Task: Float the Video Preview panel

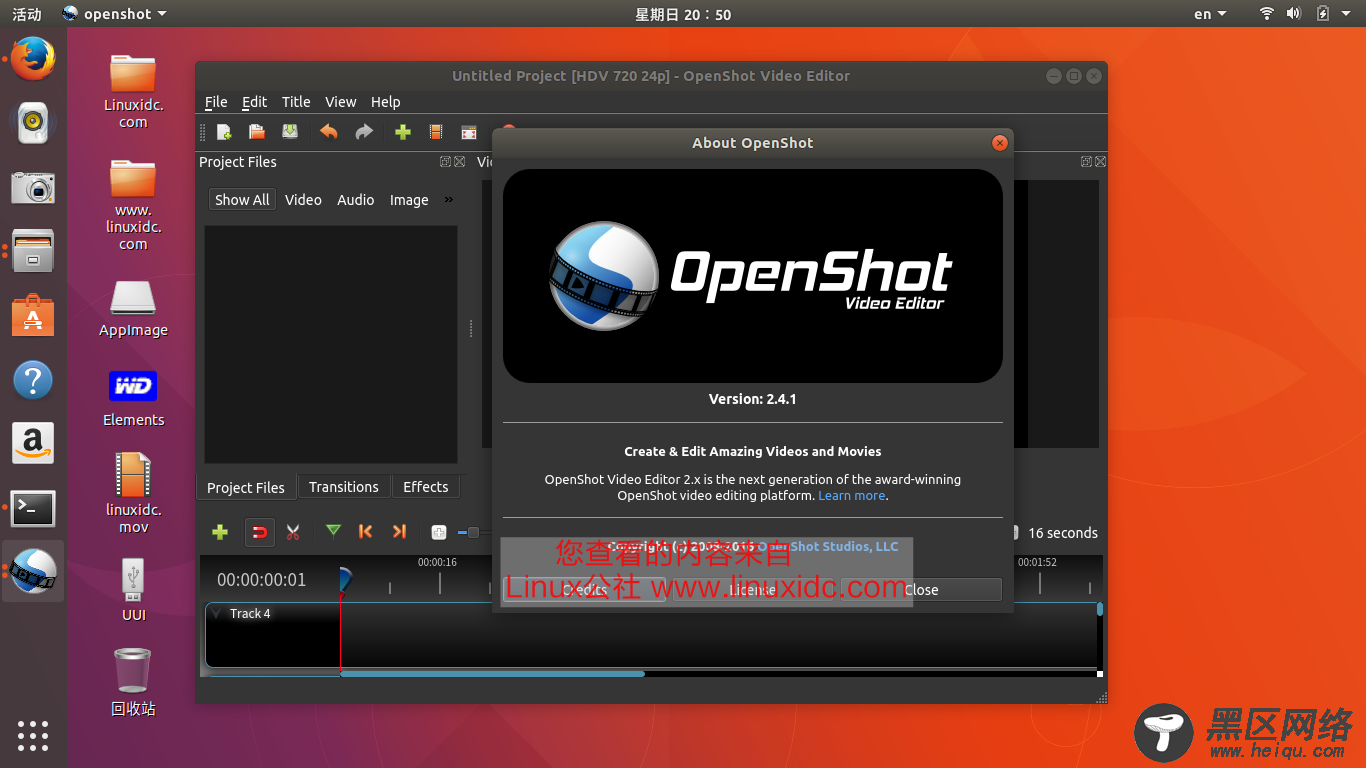Action: [x=1086, y=162]
